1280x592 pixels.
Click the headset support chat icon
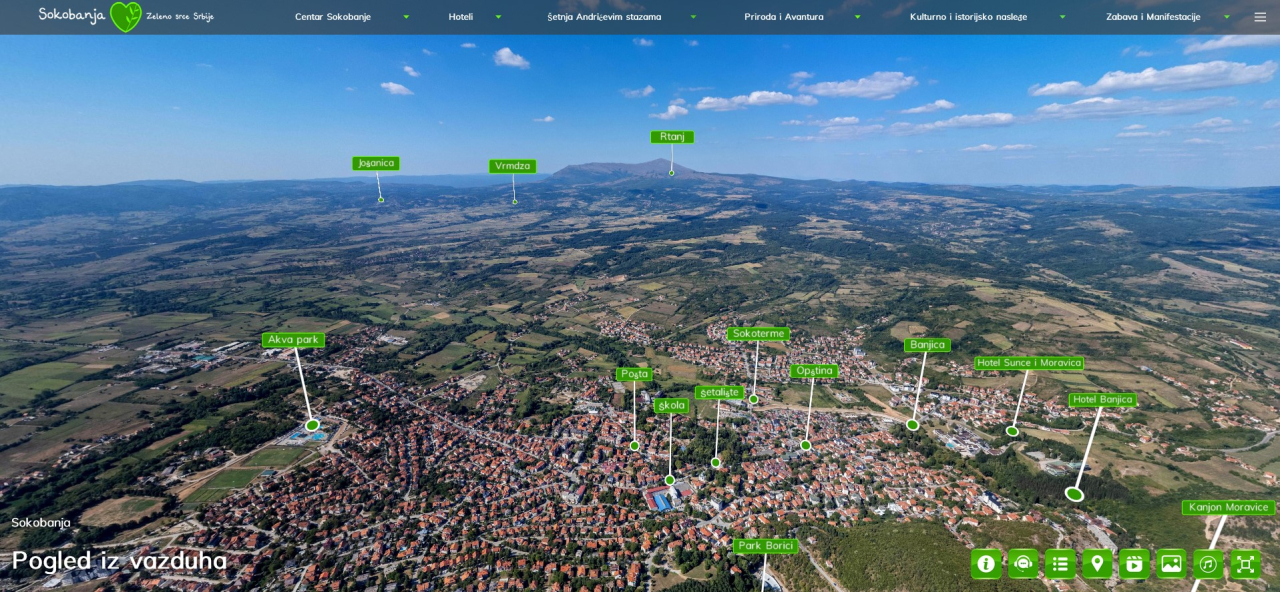click(1023, 564)
